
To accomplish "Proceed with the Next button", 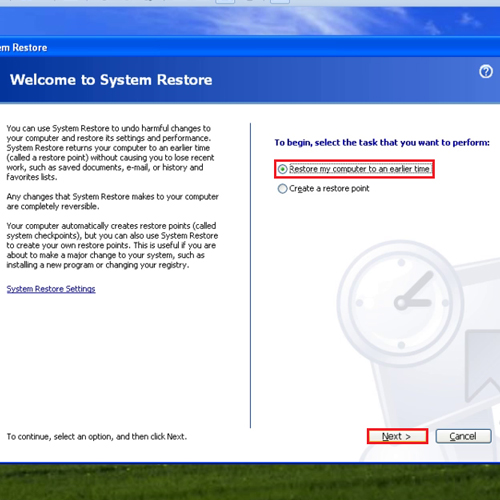I will [x=397, y=436].
